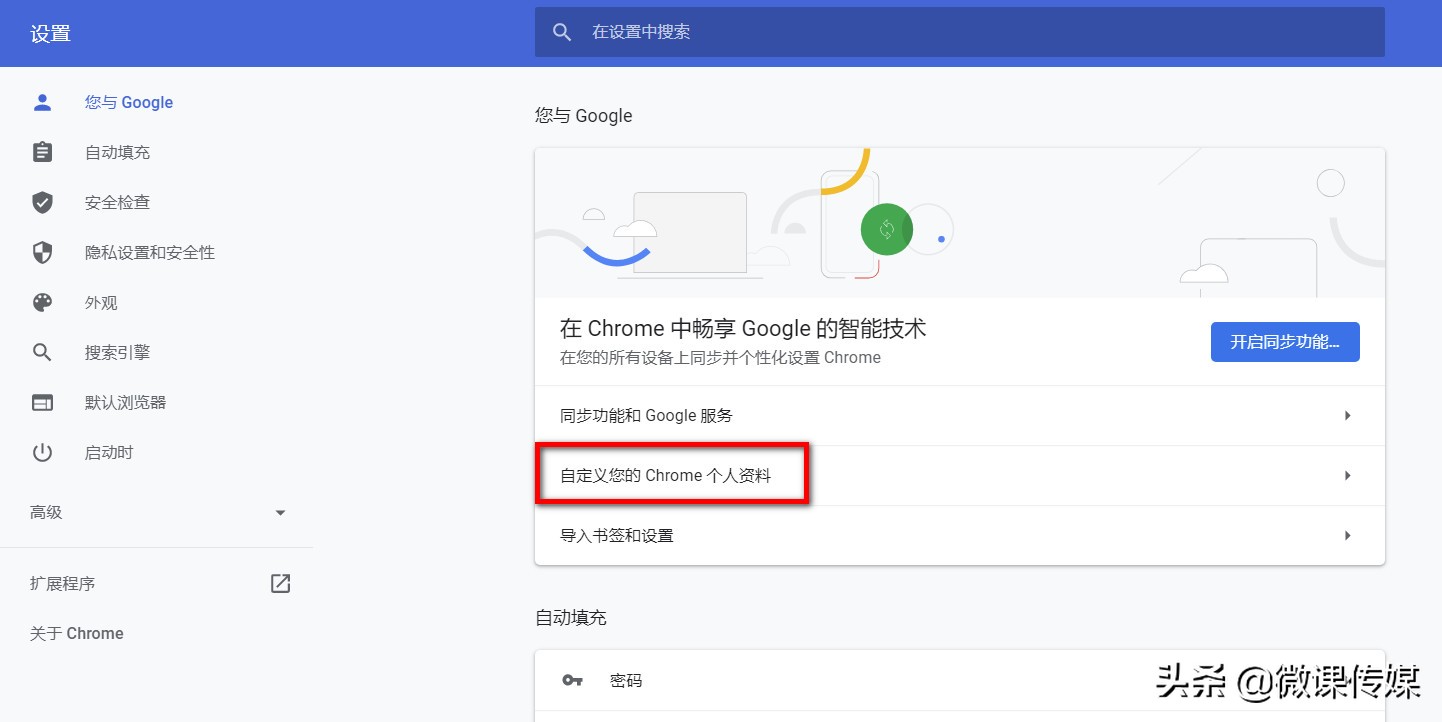
Task: Click the 在设置中搜索 search field
Action: 960,32
